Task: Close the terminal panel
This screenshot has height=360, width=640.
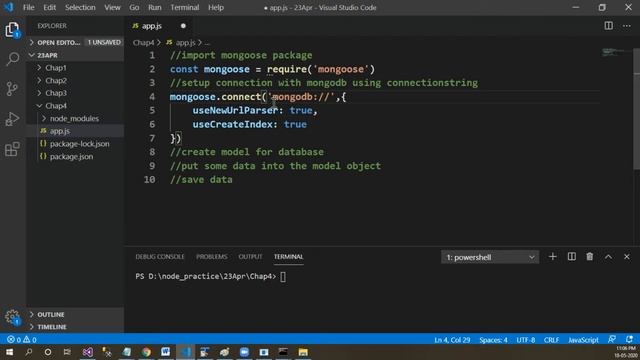Action: tap(627, 257)
